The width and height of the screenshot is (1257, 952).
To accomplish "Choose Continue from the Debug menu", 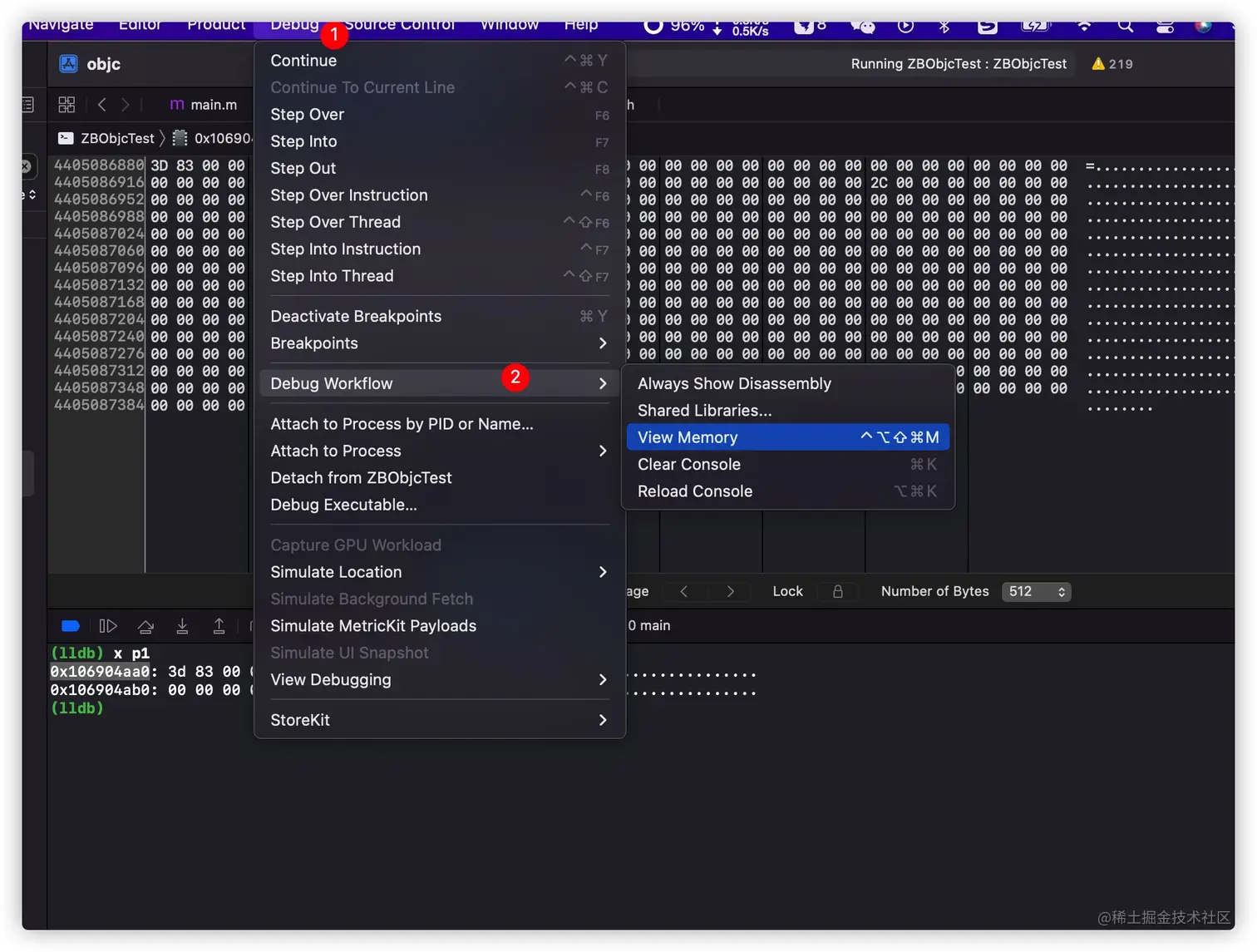I will pyautogui.click(x=440, y=61).
